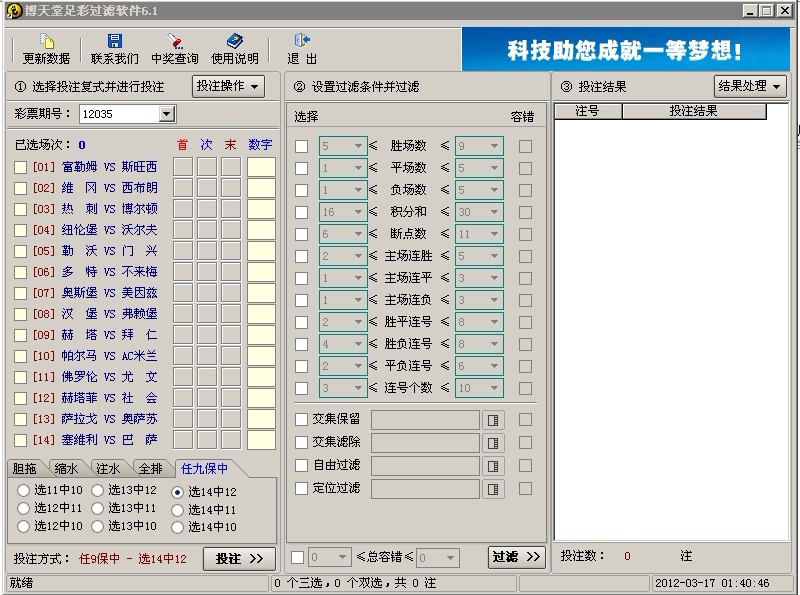Click the yellow 数字 box for match 03
The height and width of the screenshot is (595, 800).
261,209
